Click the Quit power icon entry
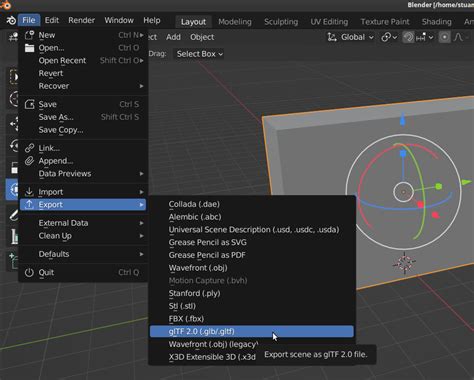Viewport: 474px width, 380px height. click(29, 272)
